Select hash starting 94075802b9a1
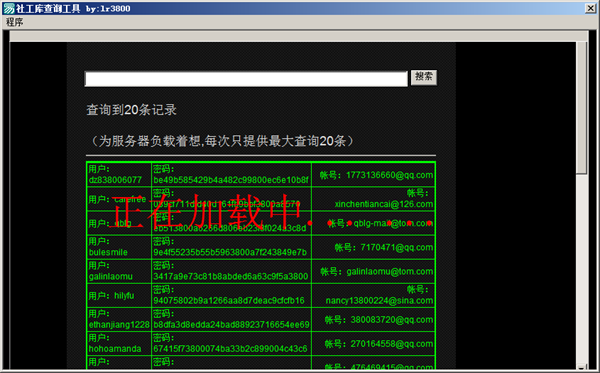The width and height of the screenshot is (600, 373). pyautogui.click(x=229, y=301)
